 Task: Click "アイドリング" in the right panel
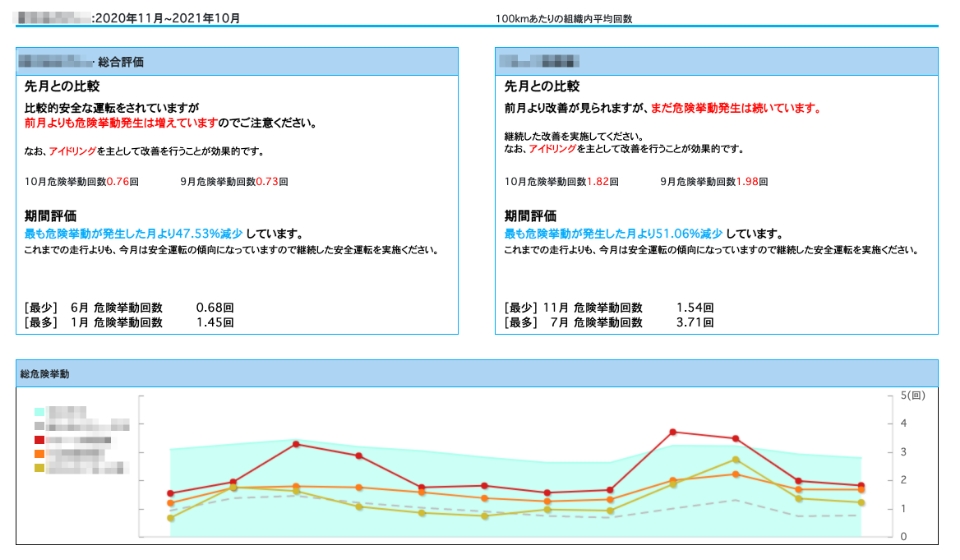pos(552,149)
